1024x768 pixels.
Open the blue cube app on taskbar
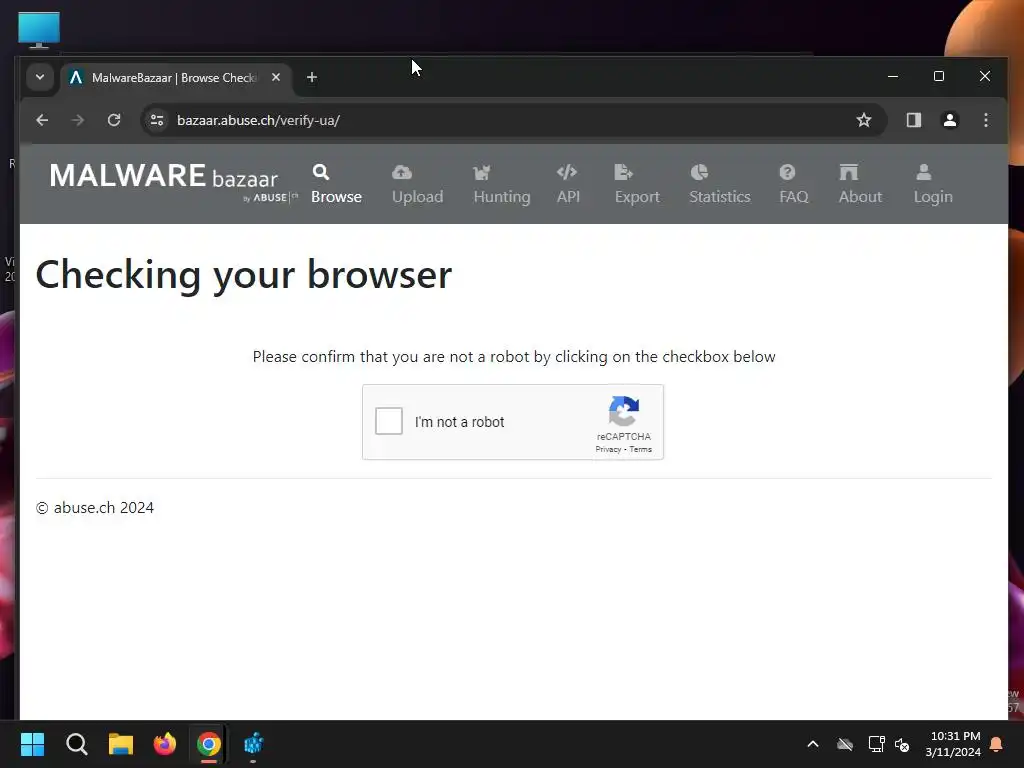pos(253,744)
